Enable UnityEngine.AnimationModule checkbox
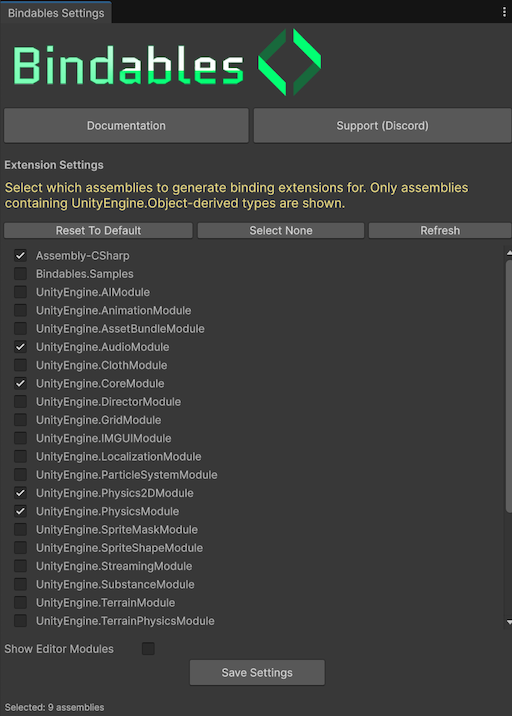 (x=20, y=310)
